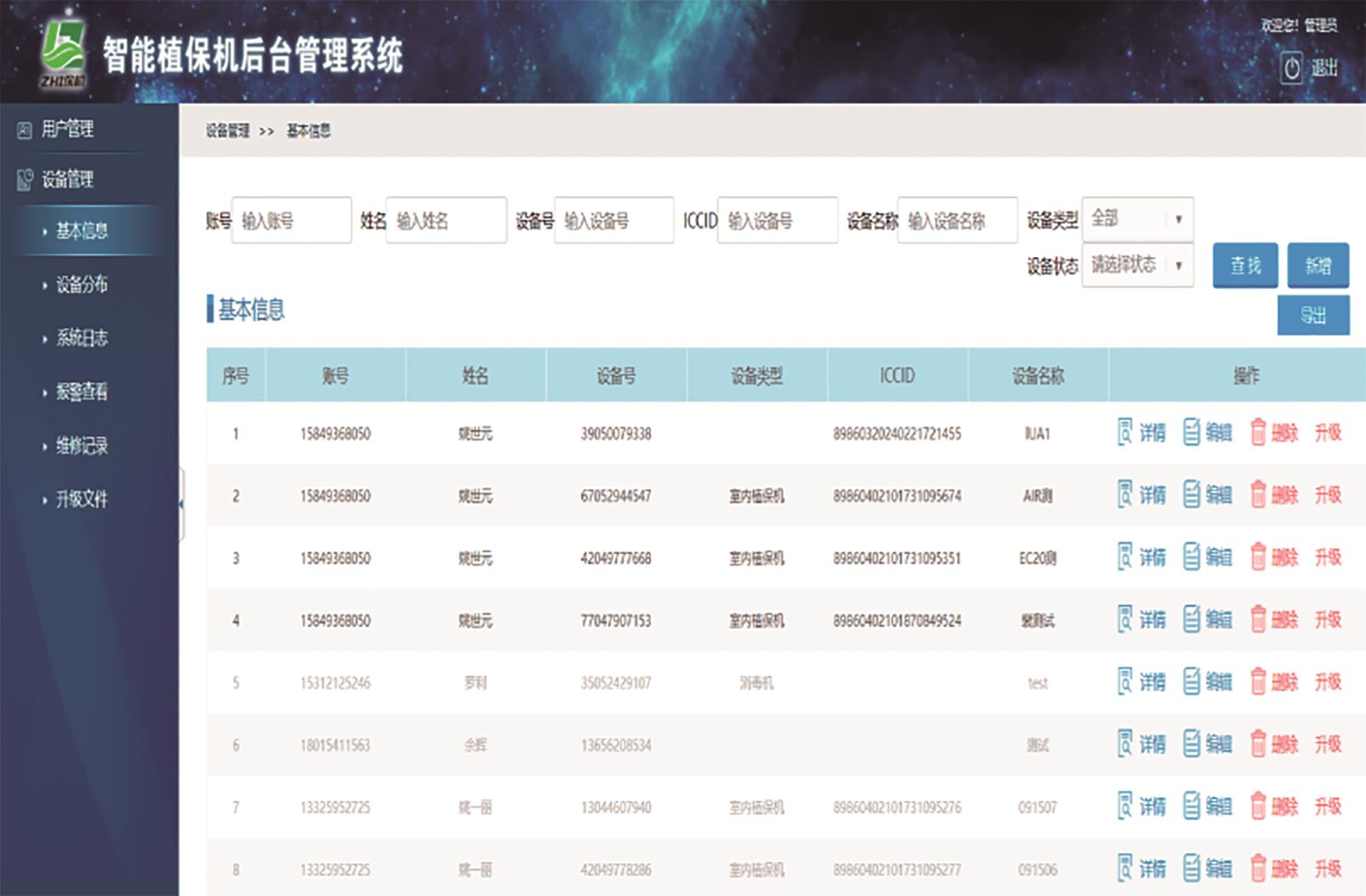Click 编辑 icon for row 8

[x=1191, y=868]
